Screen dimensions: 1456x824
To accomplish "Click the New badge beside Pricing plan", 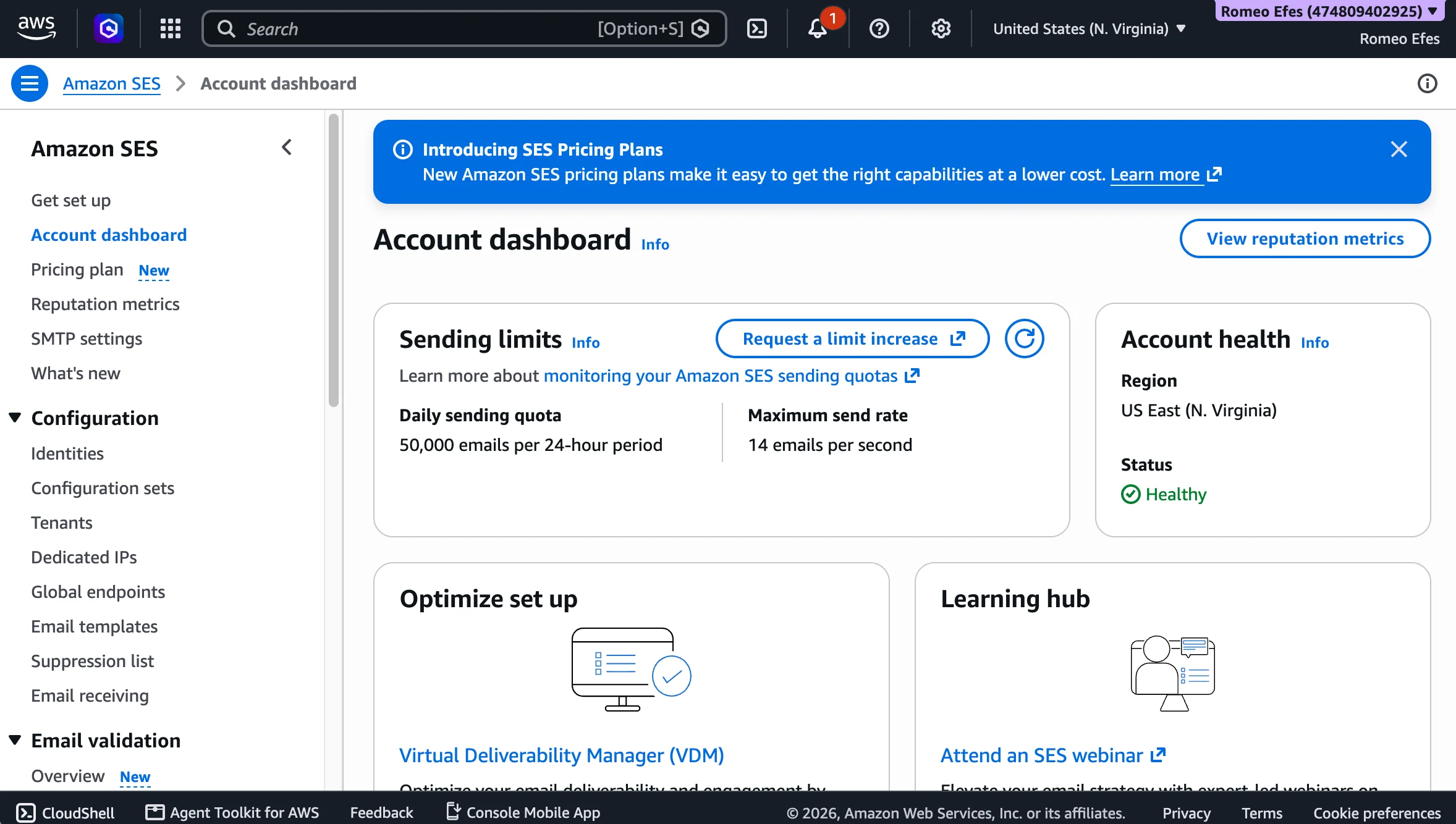I will pos(154,271).
